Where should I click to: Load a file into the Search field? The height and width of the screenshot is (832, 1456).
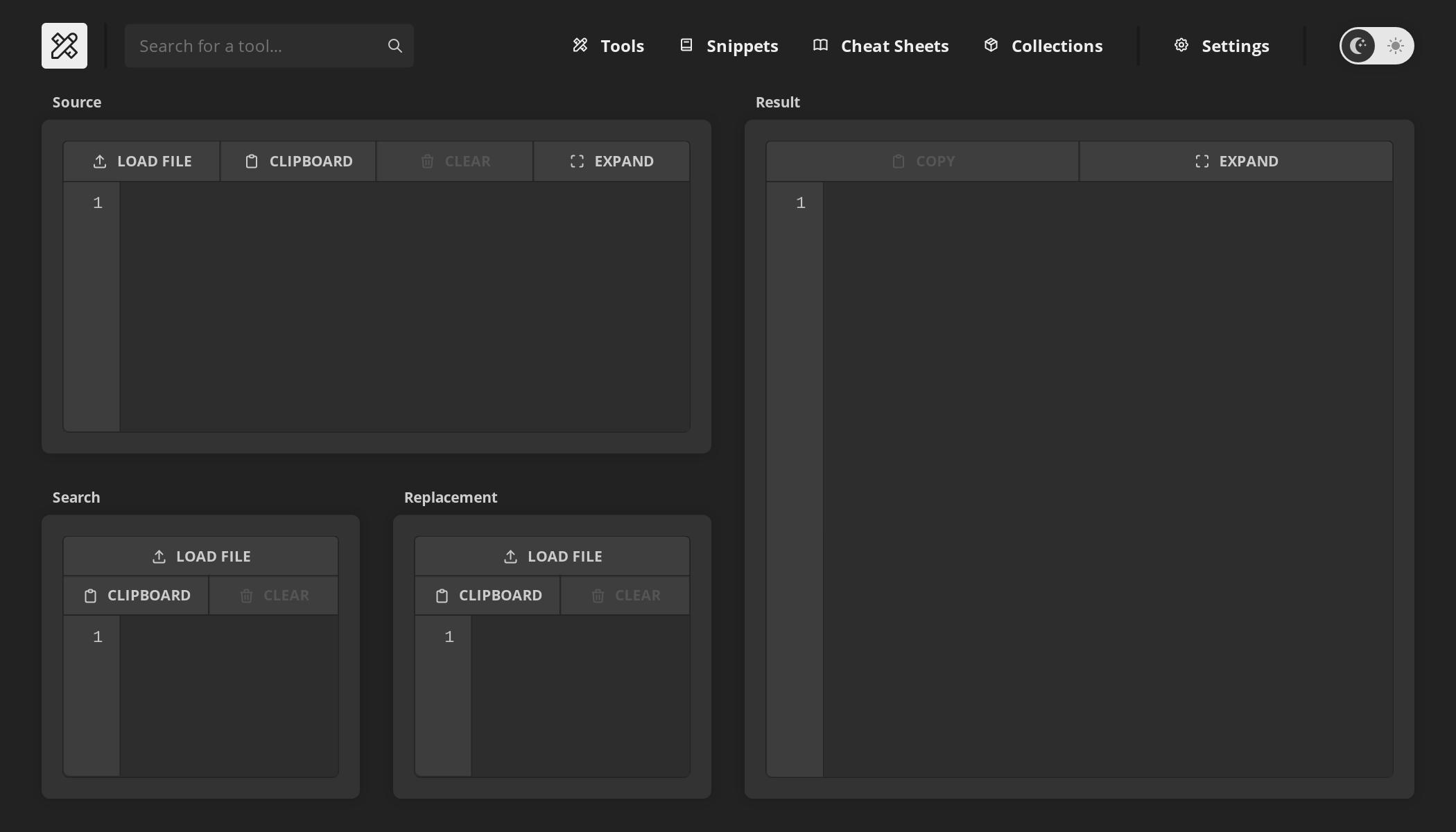coord(200,555)
